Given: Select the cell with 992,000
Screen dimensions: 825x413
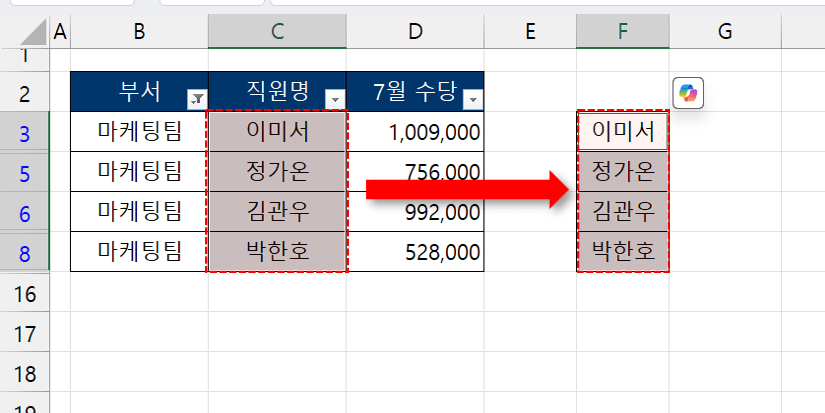Looking at the screenshot, I should pos(415,211).
